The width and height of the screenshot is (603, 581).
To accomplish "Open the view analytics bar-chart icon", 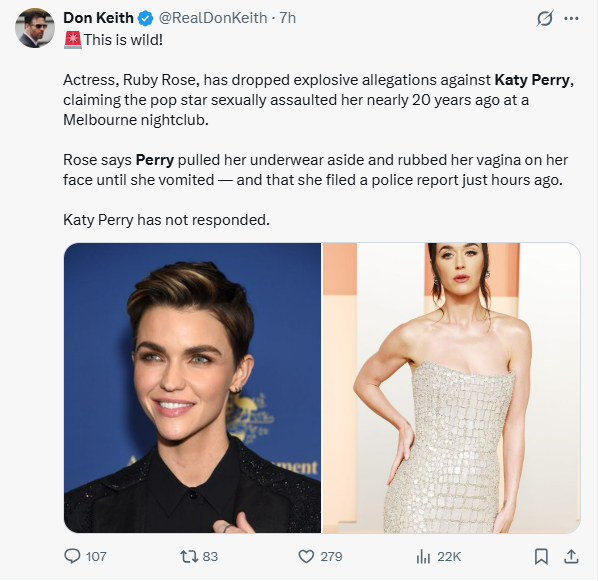I will [x=422, y=556].
